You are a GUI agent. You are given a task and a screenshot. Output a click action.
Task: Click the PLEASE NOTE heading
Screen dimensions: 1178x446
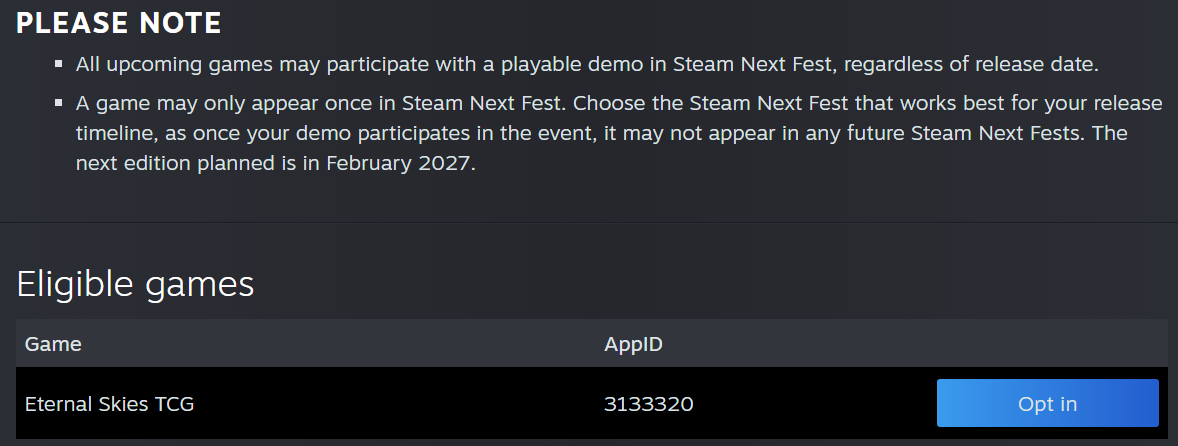tap(119, 24)
